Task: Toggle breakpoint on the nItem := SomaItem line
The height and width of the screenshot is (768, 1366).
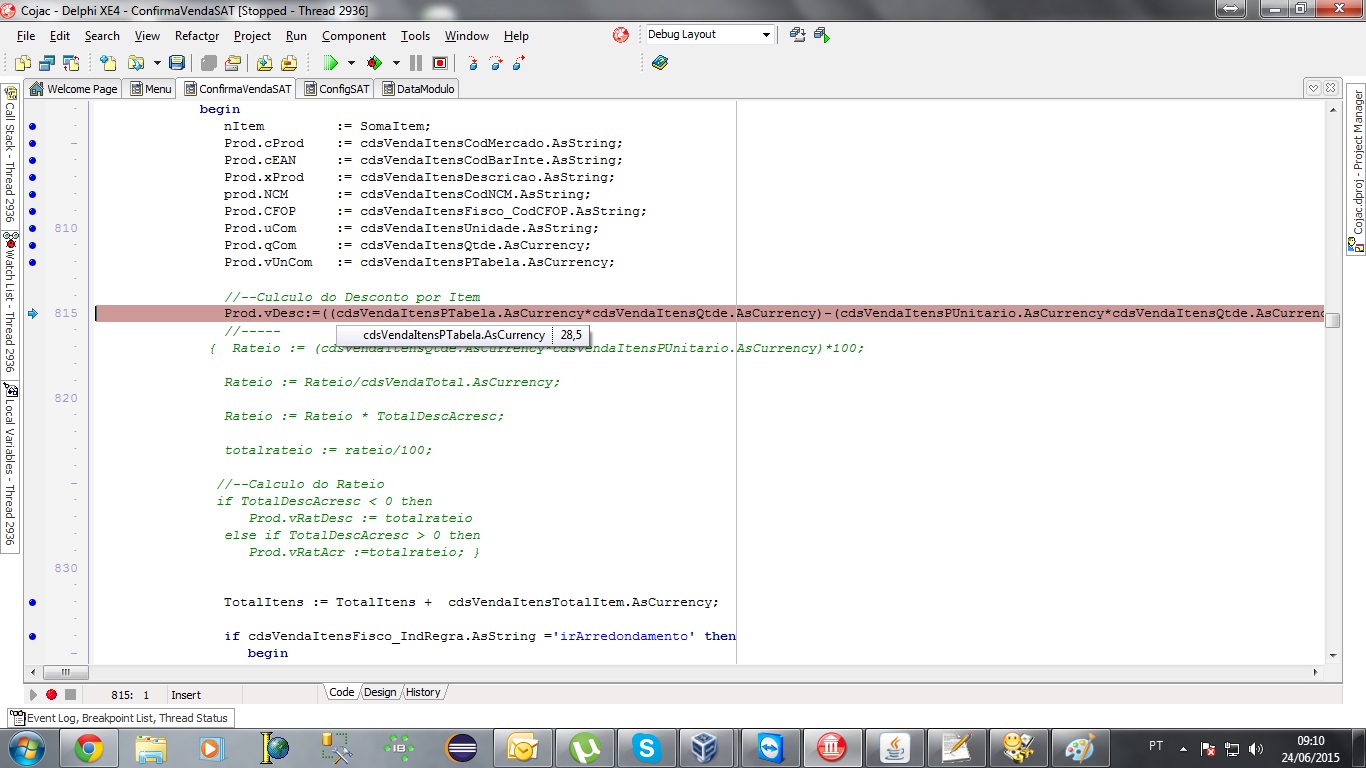Action: click(33, 126)
